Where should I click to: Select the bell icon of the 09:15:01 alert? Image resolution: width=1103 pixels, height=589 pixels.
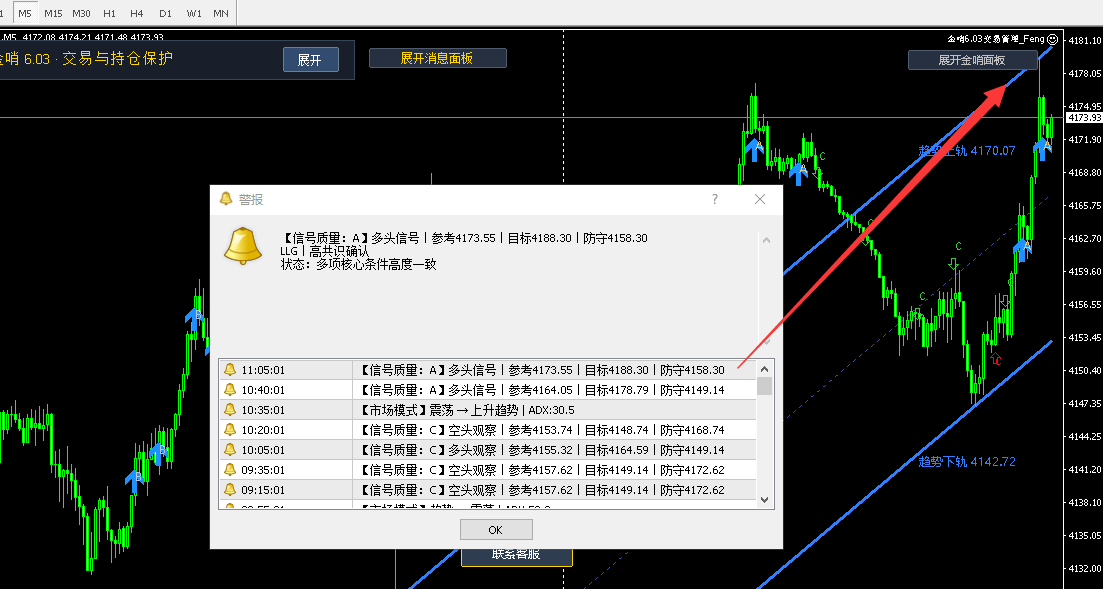[x=229, y=490]
